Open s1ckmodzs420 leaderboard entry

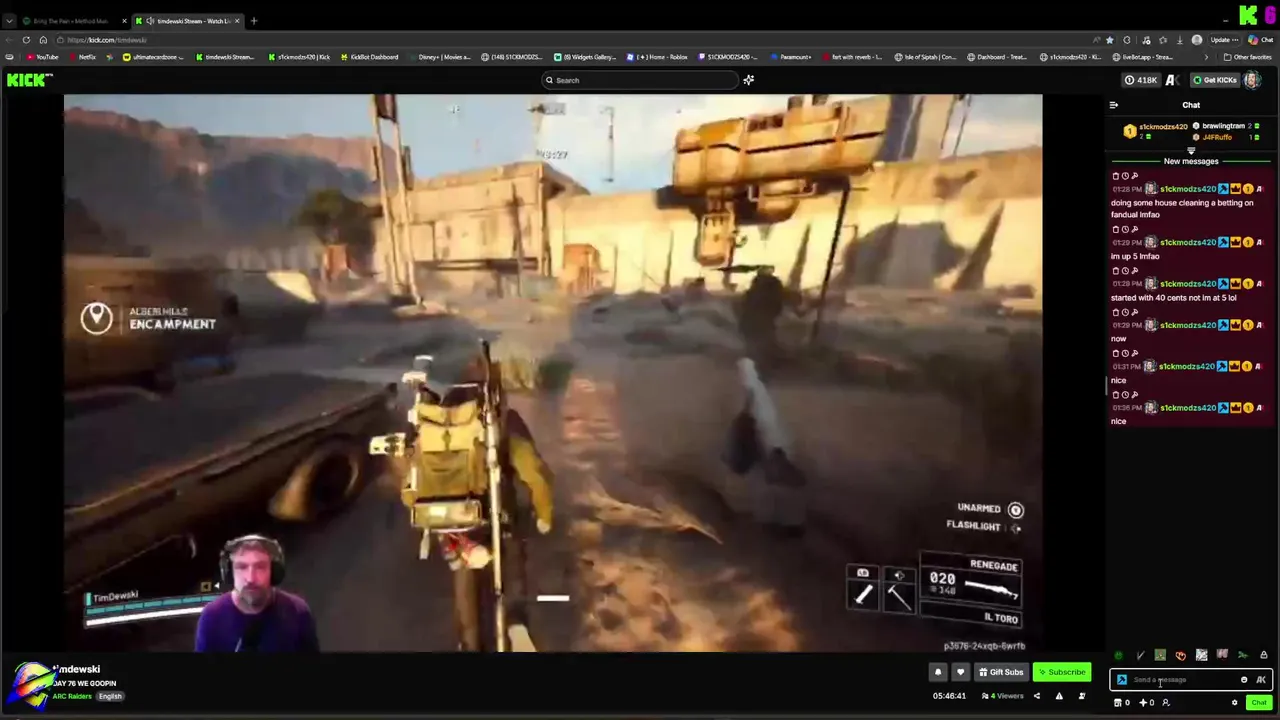(1156, 131)
